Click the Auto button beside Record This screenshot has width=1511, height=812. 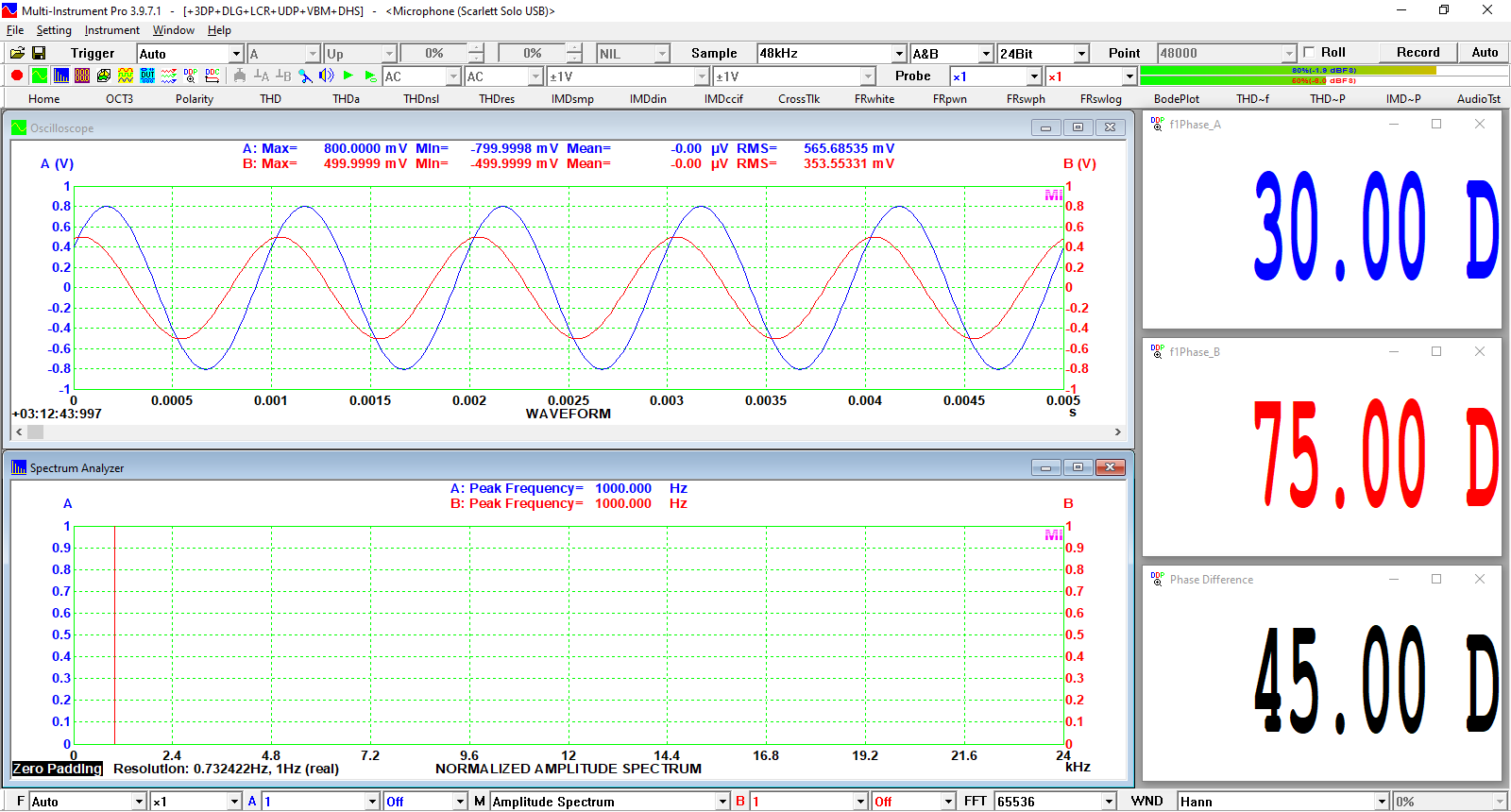point(1484,52)
